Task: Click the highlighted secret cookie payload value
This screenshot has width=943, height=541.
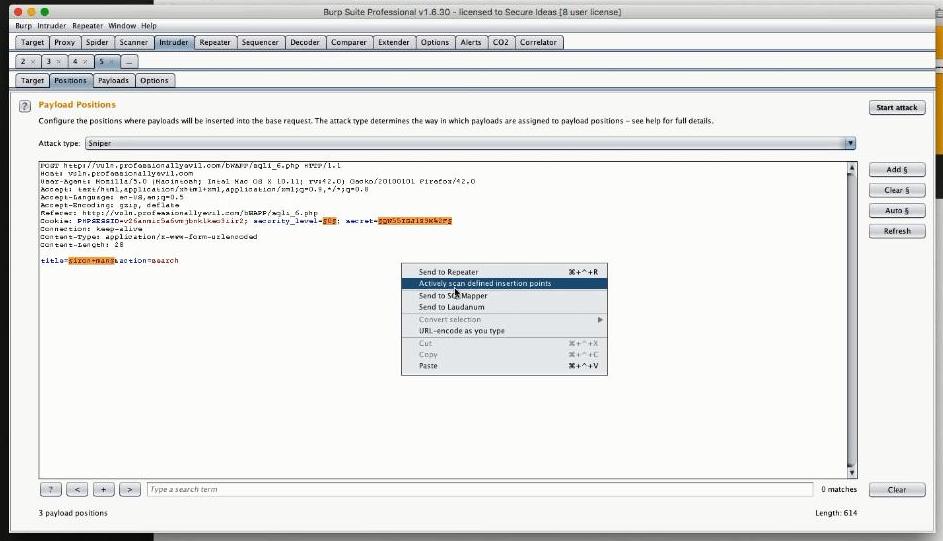Action: click(414, 221)
